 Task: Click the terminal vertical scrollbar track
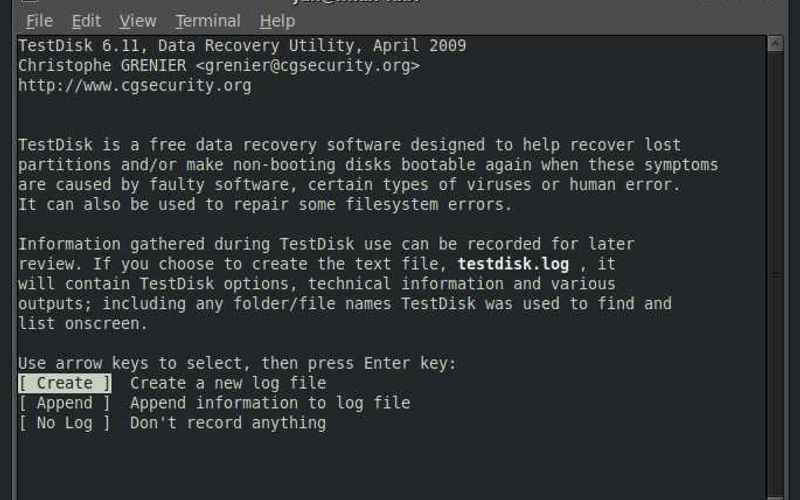(775, 270)
